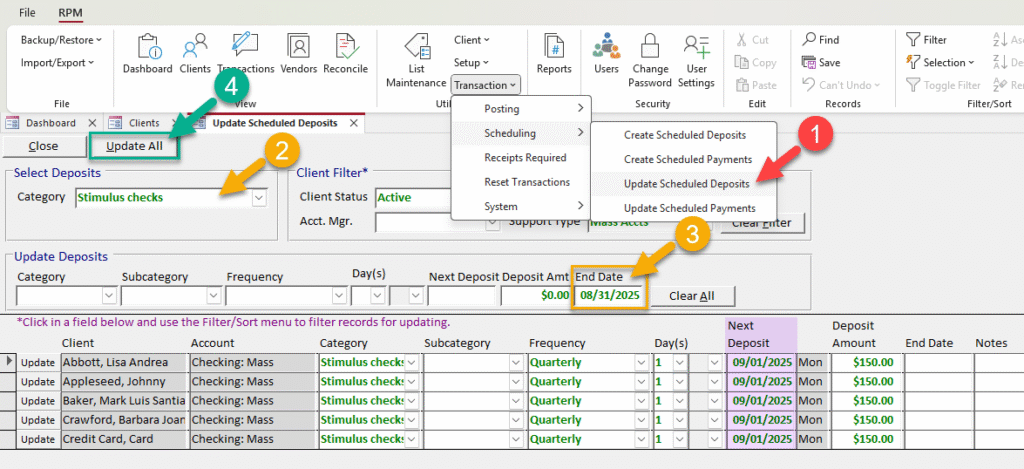Open User Settings icon
Viewport: 1024px width, 469px height.
click(696, 59)
